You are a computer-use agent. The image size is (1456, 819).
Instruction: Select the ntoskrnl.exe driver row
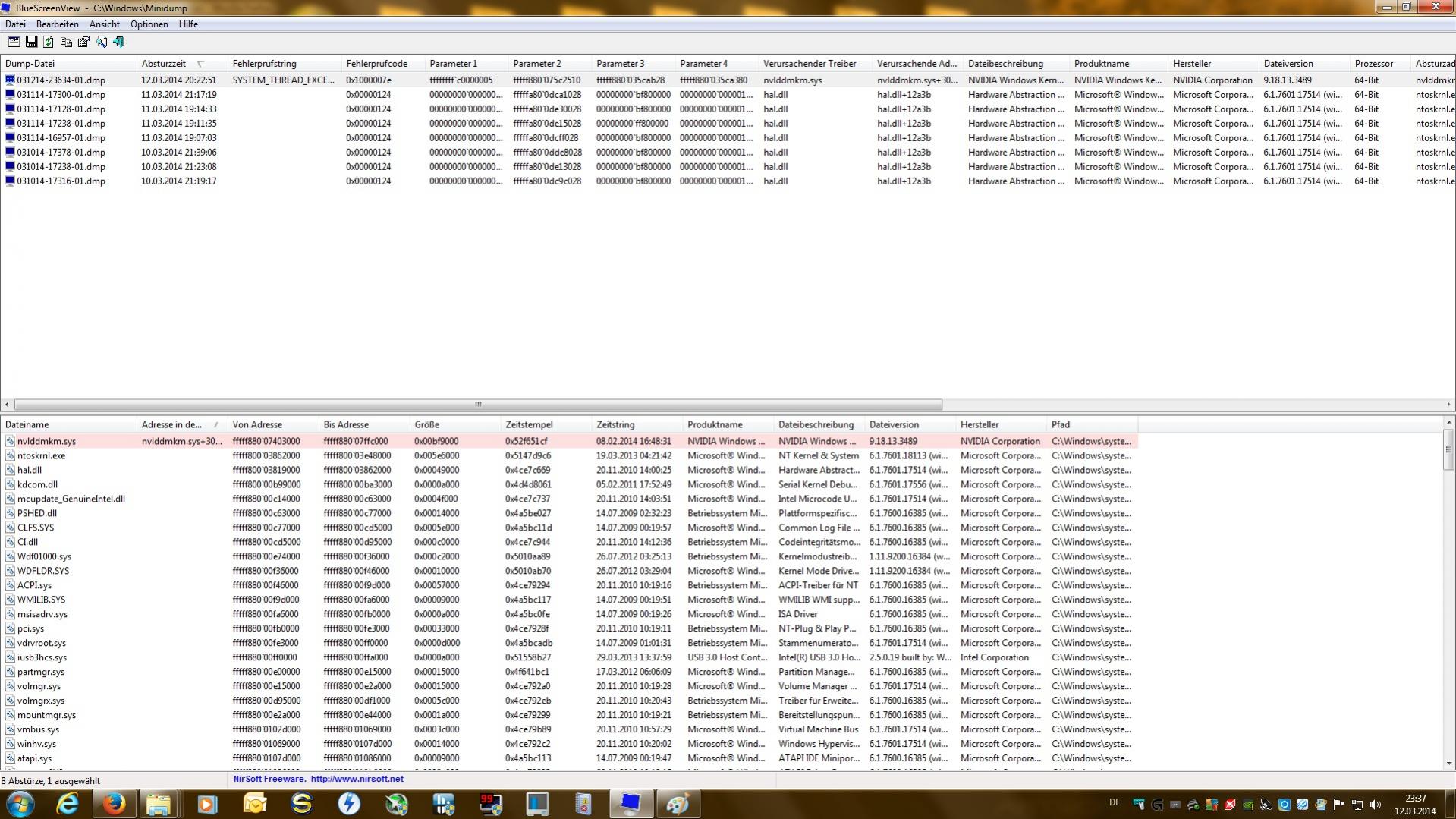tap(569, 455)
